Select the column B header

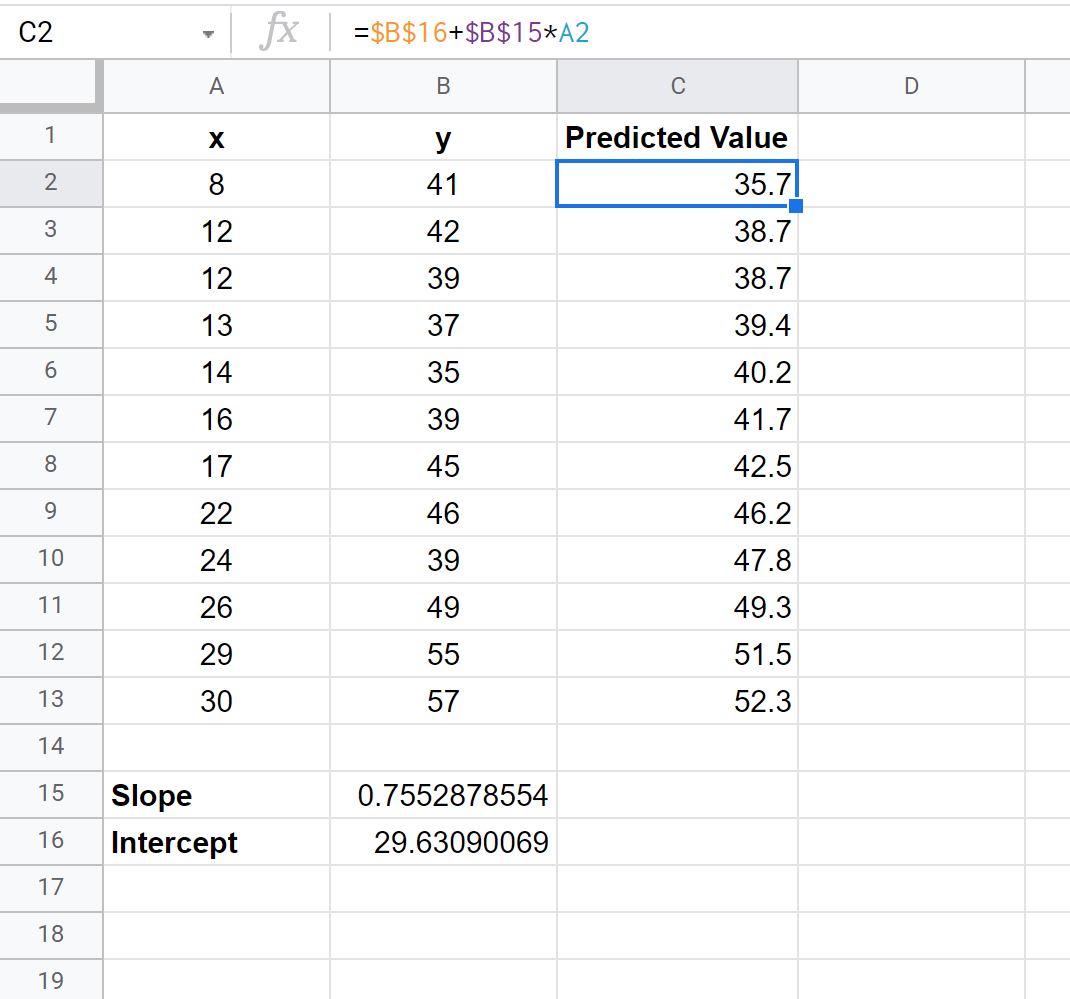click(x=444, y=86)
